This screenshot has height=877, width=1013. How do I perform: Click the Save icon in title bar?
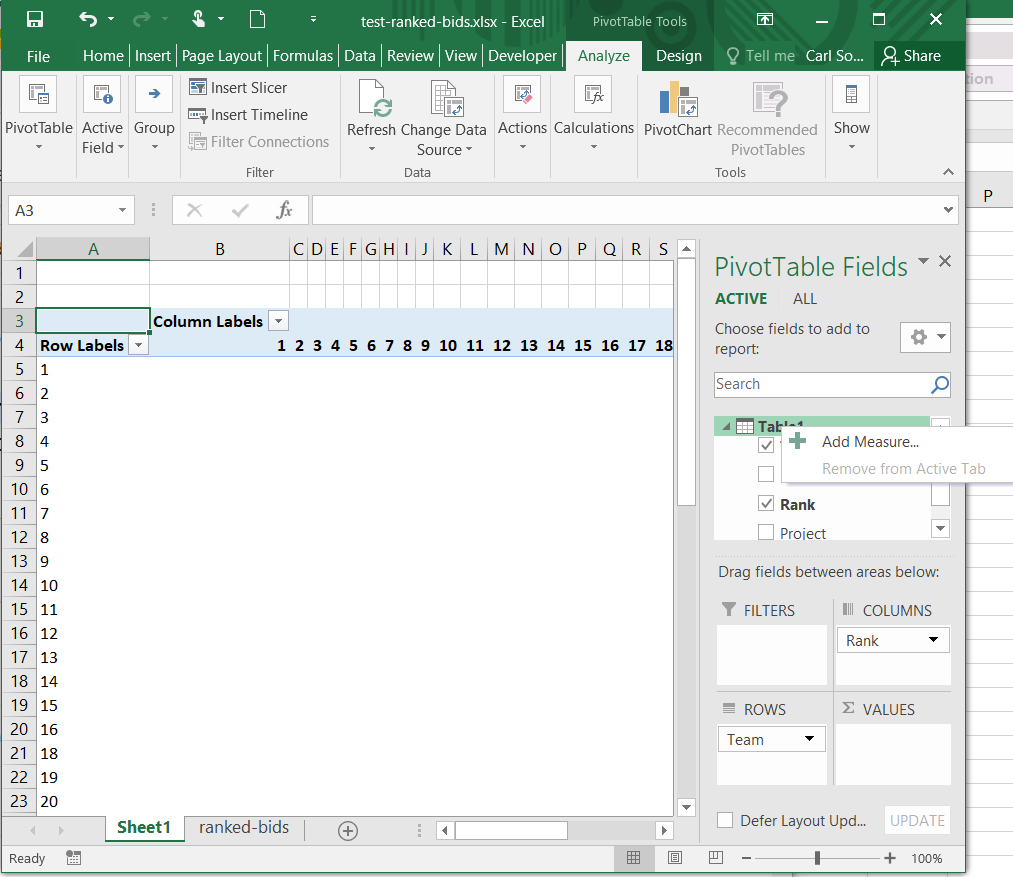[35, 19]
